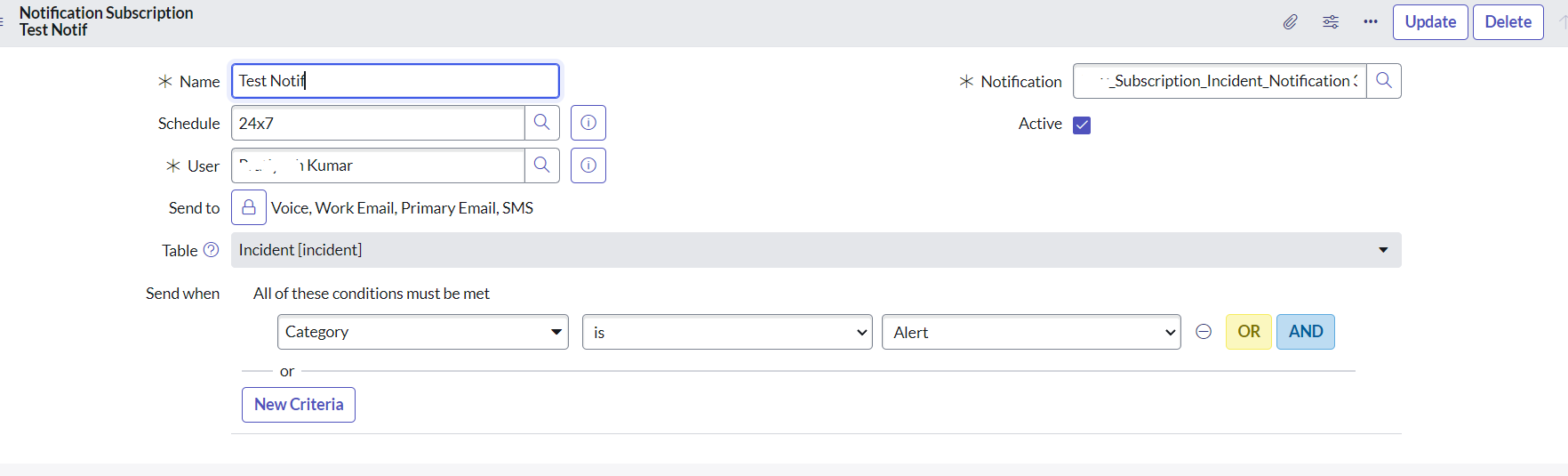Viewport: 1568px width, 476px height.
Task: Open the Category field dropdown
Action: pos(423,332)
